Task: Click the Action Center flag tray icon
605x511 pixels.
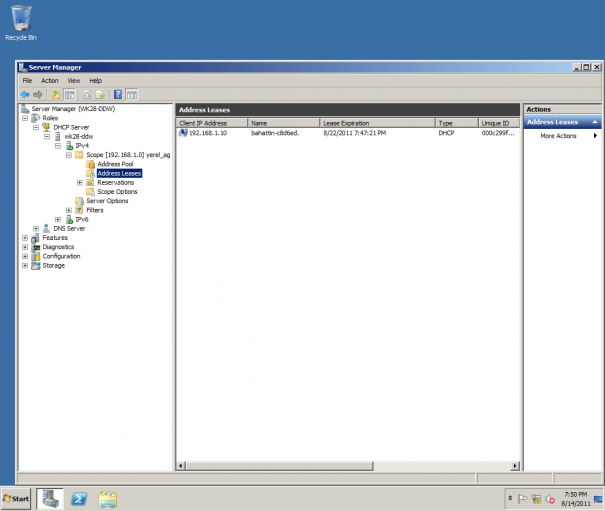Action: pos(522,499)
